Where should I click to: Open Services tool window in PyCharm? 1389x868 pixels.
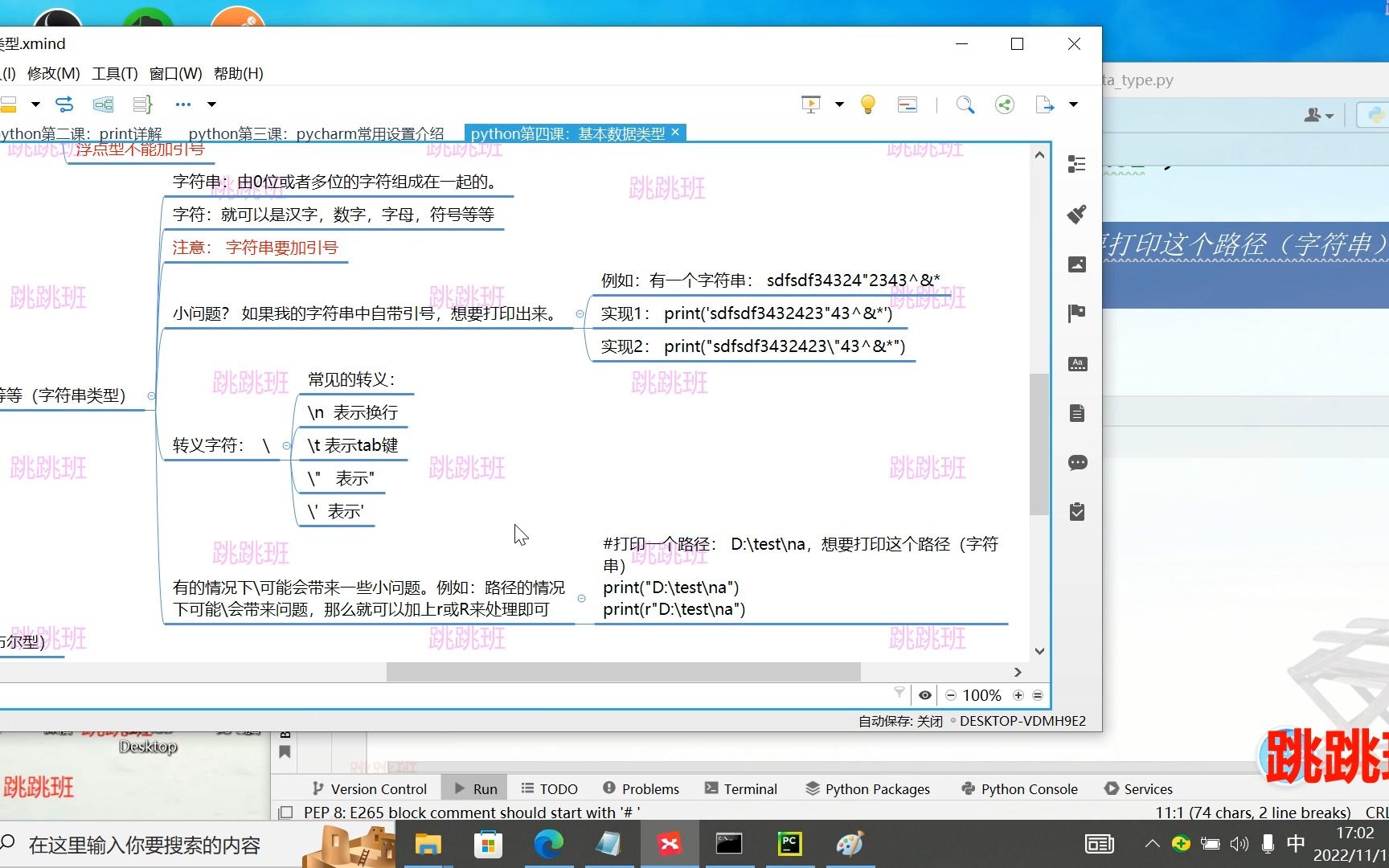coord(1139,789)
